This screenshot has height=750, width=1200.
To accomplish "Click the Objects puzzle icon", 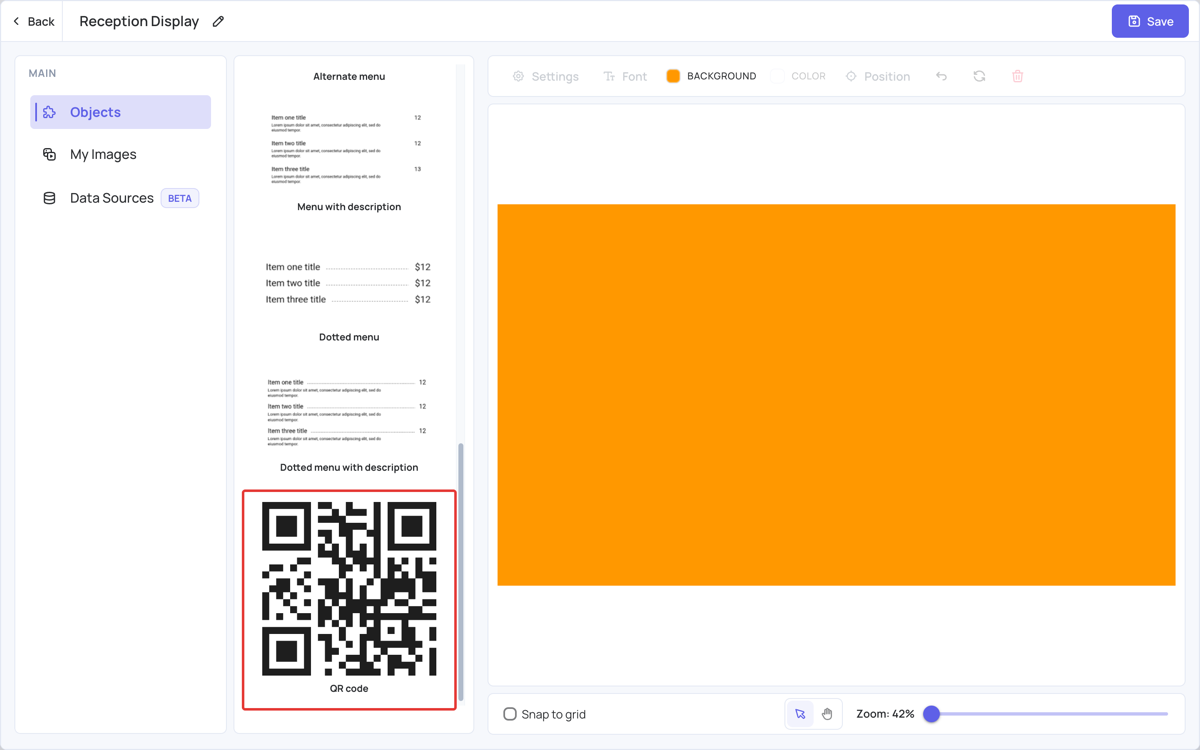I will [x=49, y=112].
